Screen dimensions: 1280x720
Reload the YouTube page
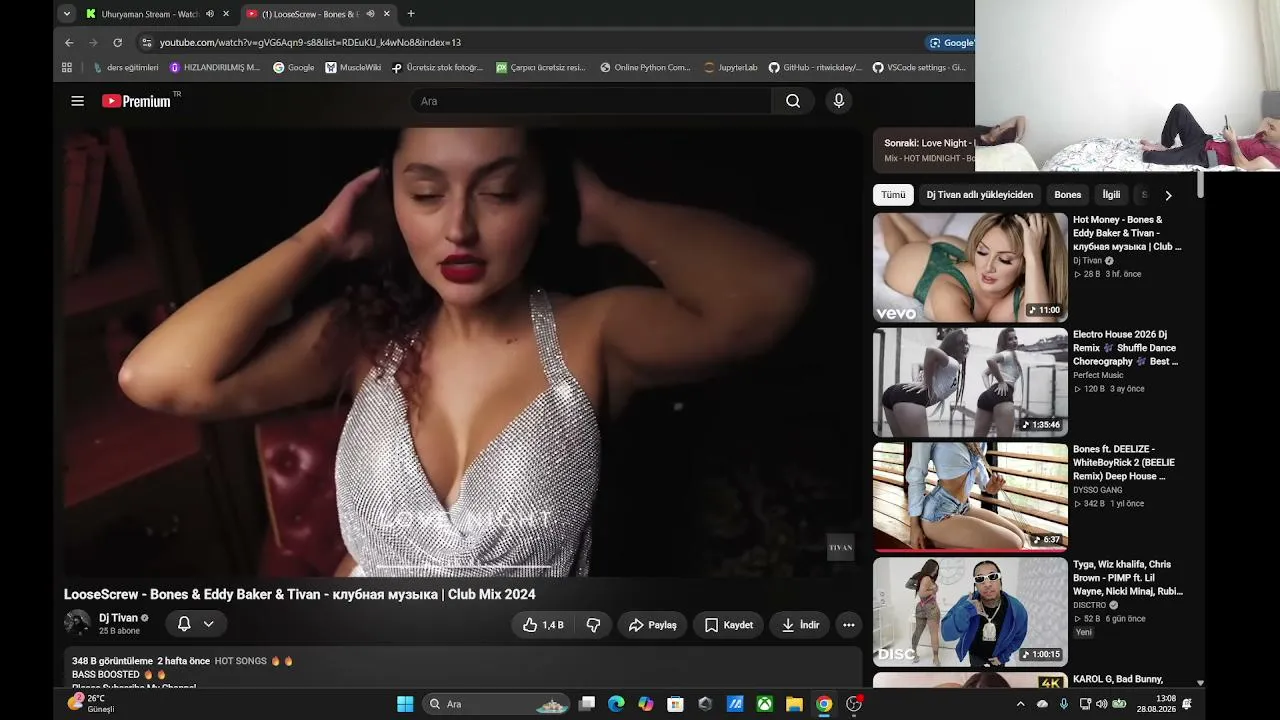pos(117,43)
